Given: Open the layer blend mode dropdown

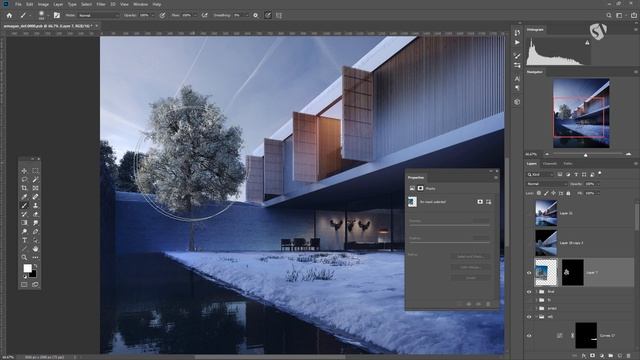Looking at the screenshot, I should point(546,184).
